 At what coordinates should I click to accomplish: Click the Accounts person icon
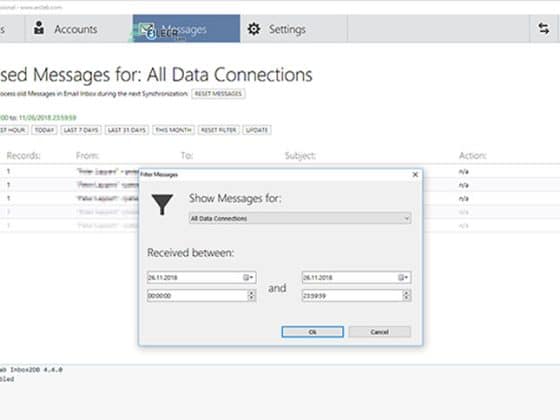[39, 28]
